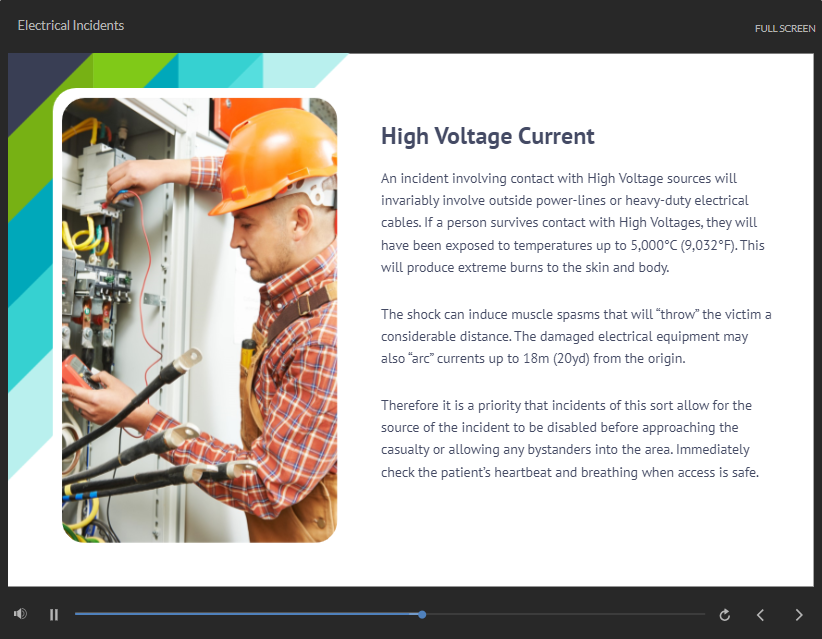Click the electrician photo thumbnail
Viewport: 822px width, 639px height.
tap(200, 320)
